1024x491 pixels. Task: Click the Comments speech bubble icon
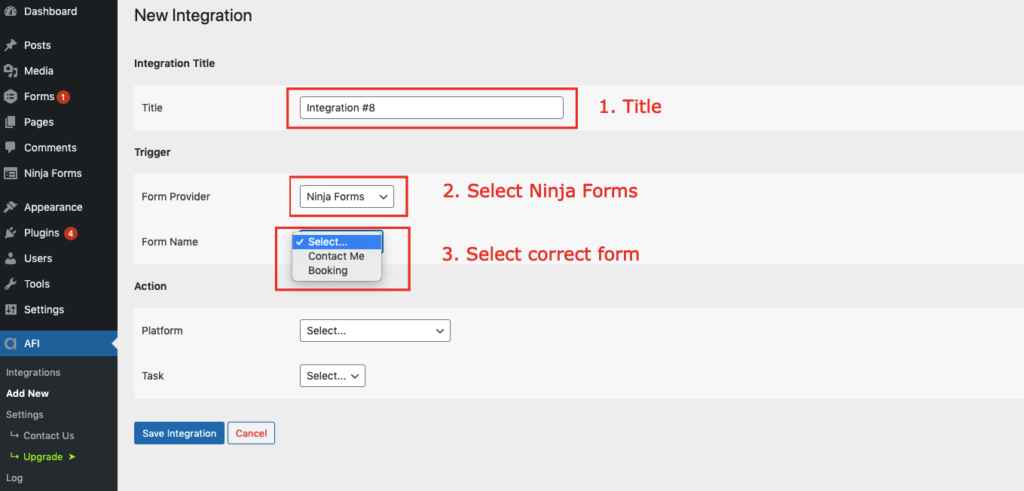pos(10,148)
